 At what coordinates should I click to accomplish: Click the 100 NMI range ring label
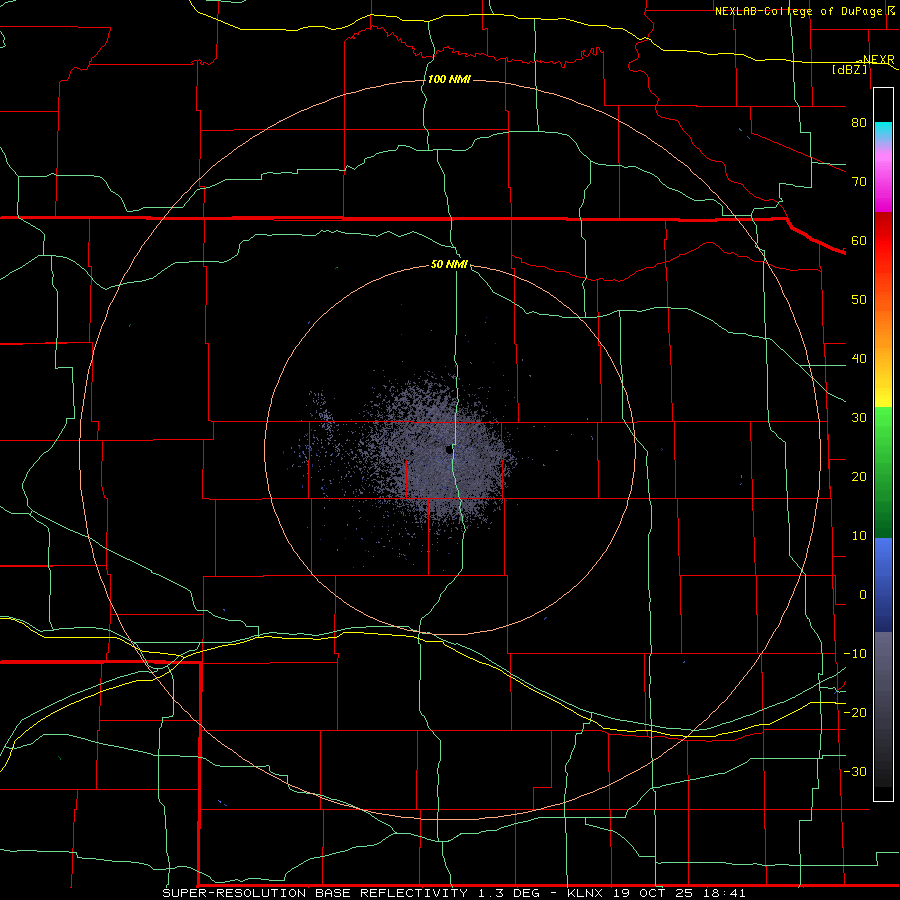click(449, 79)
